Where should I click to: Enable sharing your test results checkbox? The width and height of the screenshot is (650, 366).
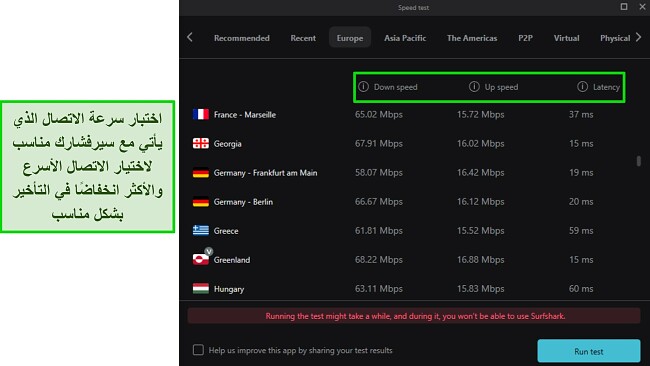click(x=198, y=350)
